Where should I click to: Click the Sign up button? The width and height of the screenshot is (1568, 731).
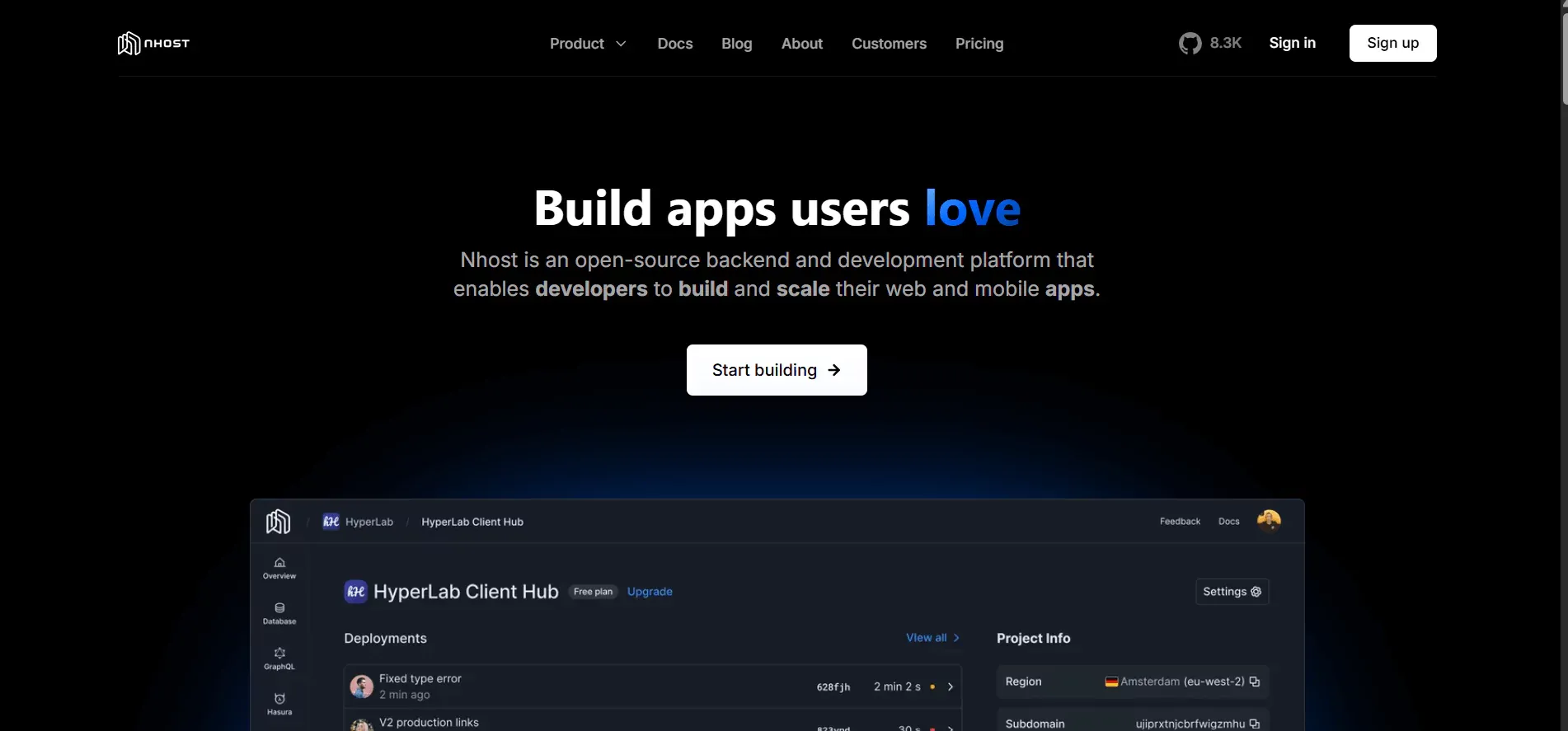[1392, 43]
